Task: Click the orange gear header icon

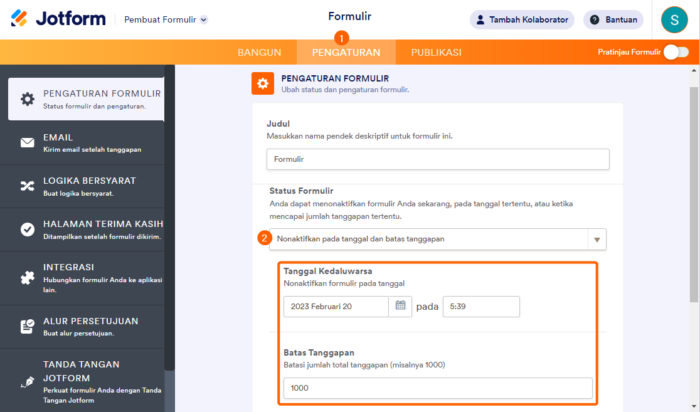Action: coord(262,83)
